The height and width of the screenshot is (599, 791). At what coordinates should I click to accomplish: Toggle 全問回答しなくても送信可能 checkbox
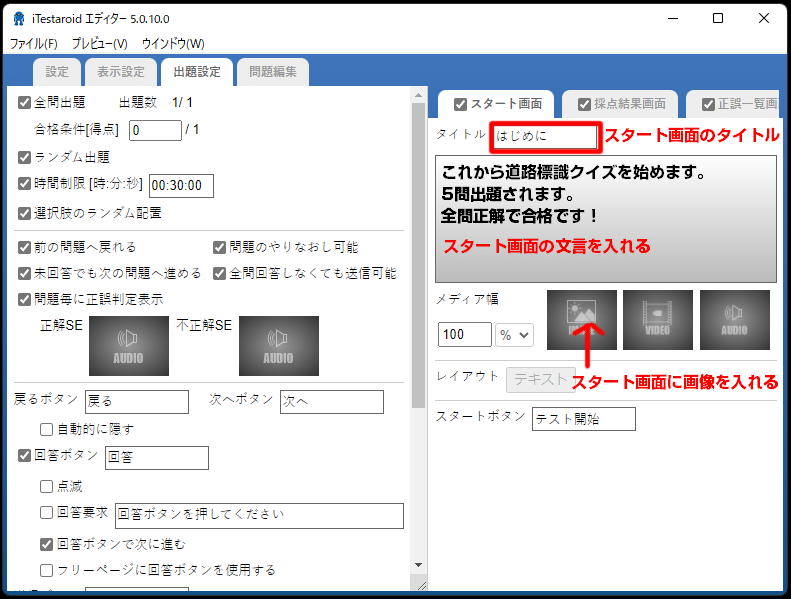coord(219,273)
